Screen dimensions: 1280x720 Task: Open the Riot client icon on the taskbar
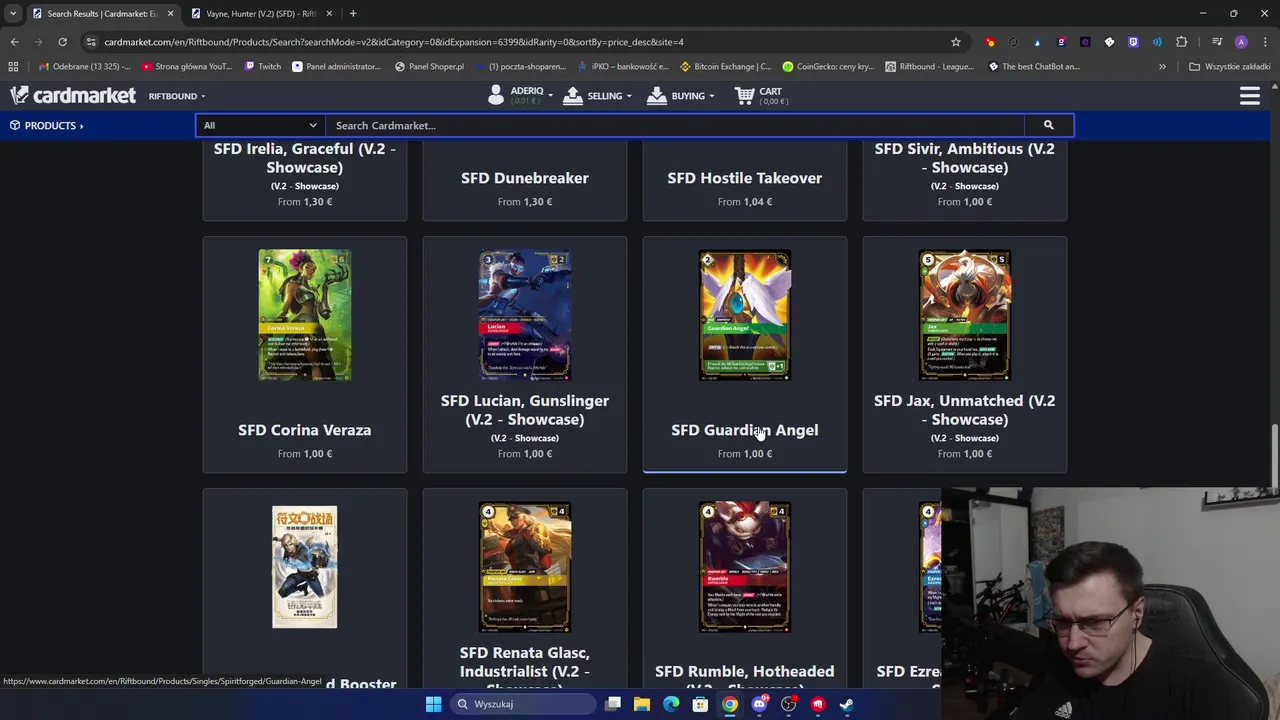click(817, 704)
